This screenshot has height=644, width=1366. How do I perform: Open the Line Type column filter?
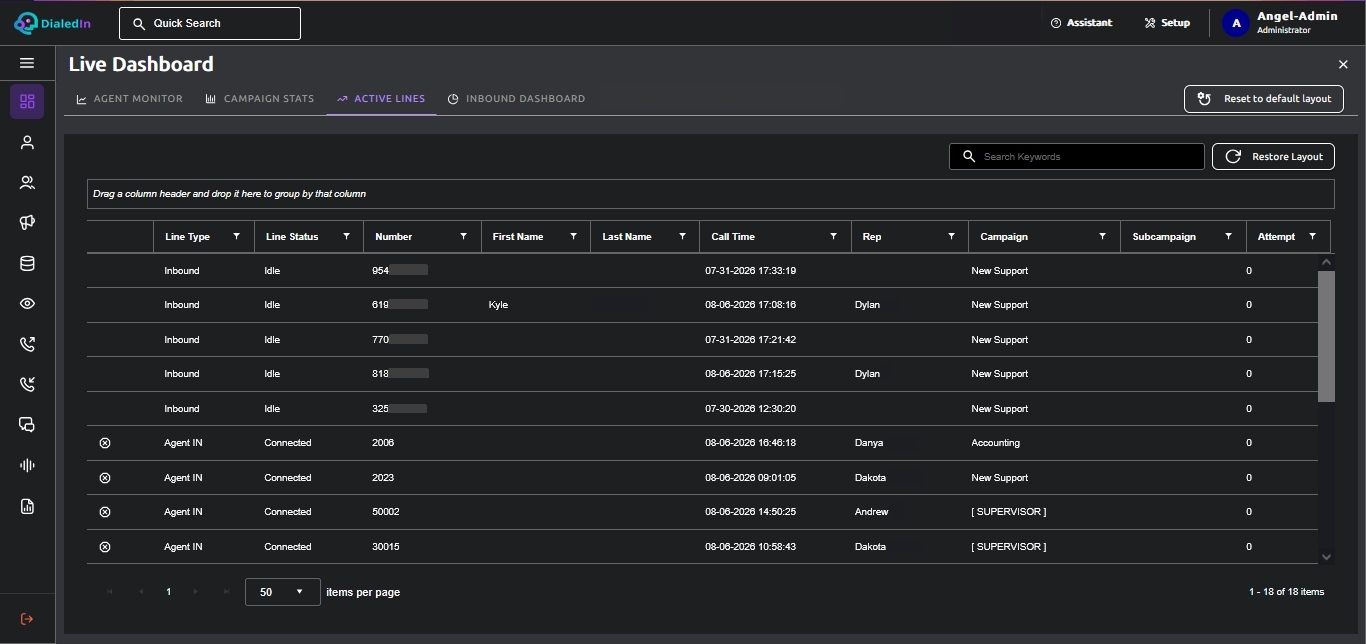pyautogui.click(x=237, y=237)
